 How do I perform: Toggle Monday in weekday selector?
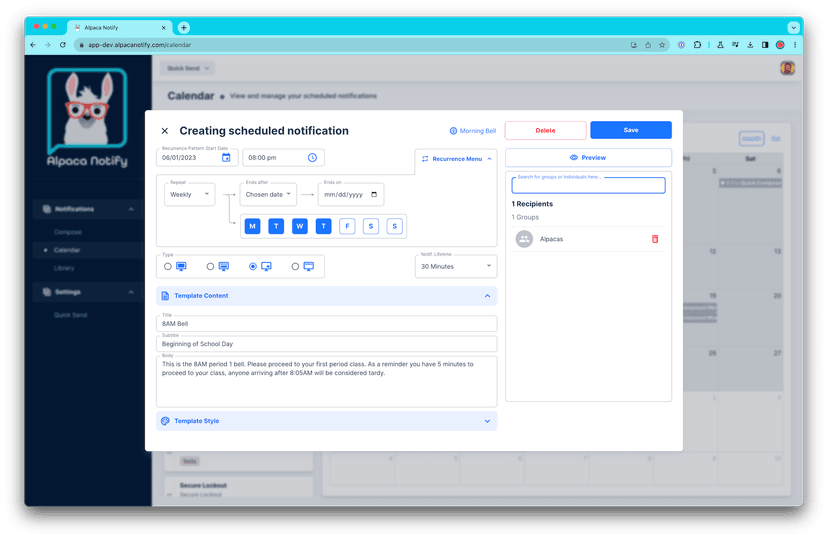click(252, 226)
